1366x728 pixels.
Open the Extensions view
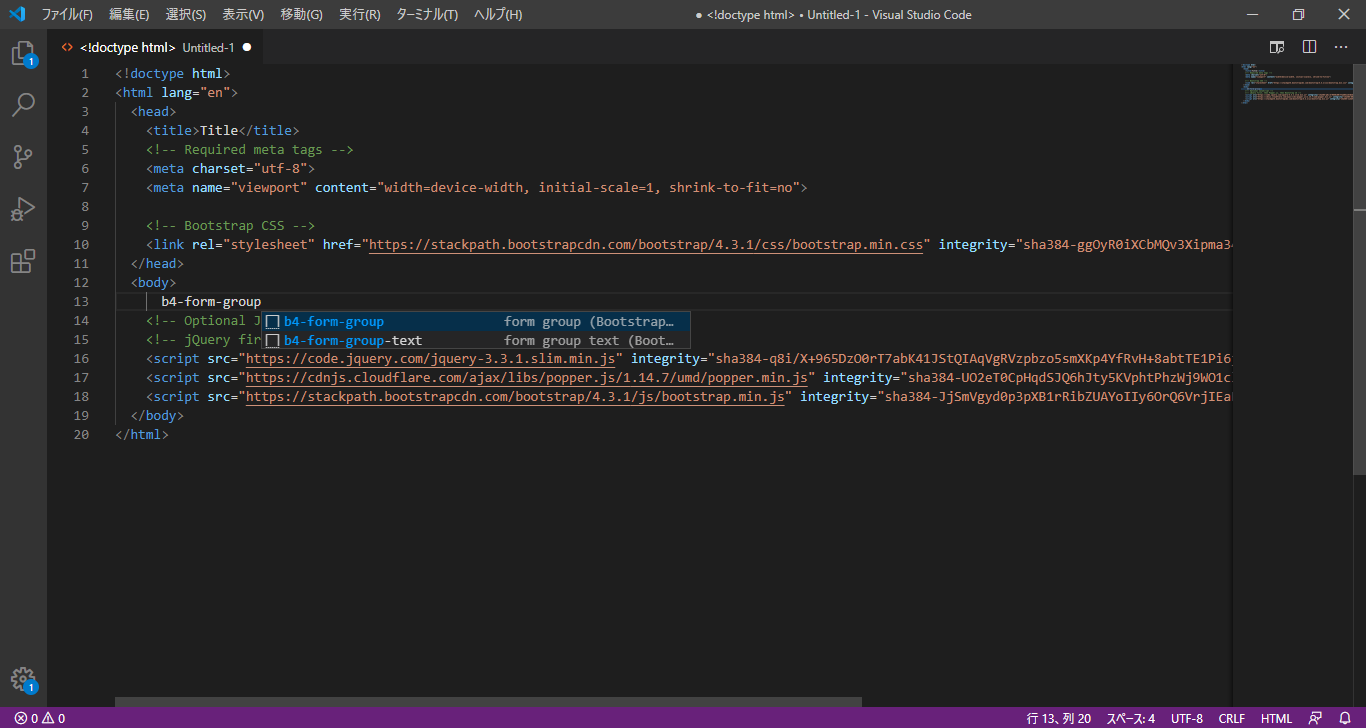[23, 261]
